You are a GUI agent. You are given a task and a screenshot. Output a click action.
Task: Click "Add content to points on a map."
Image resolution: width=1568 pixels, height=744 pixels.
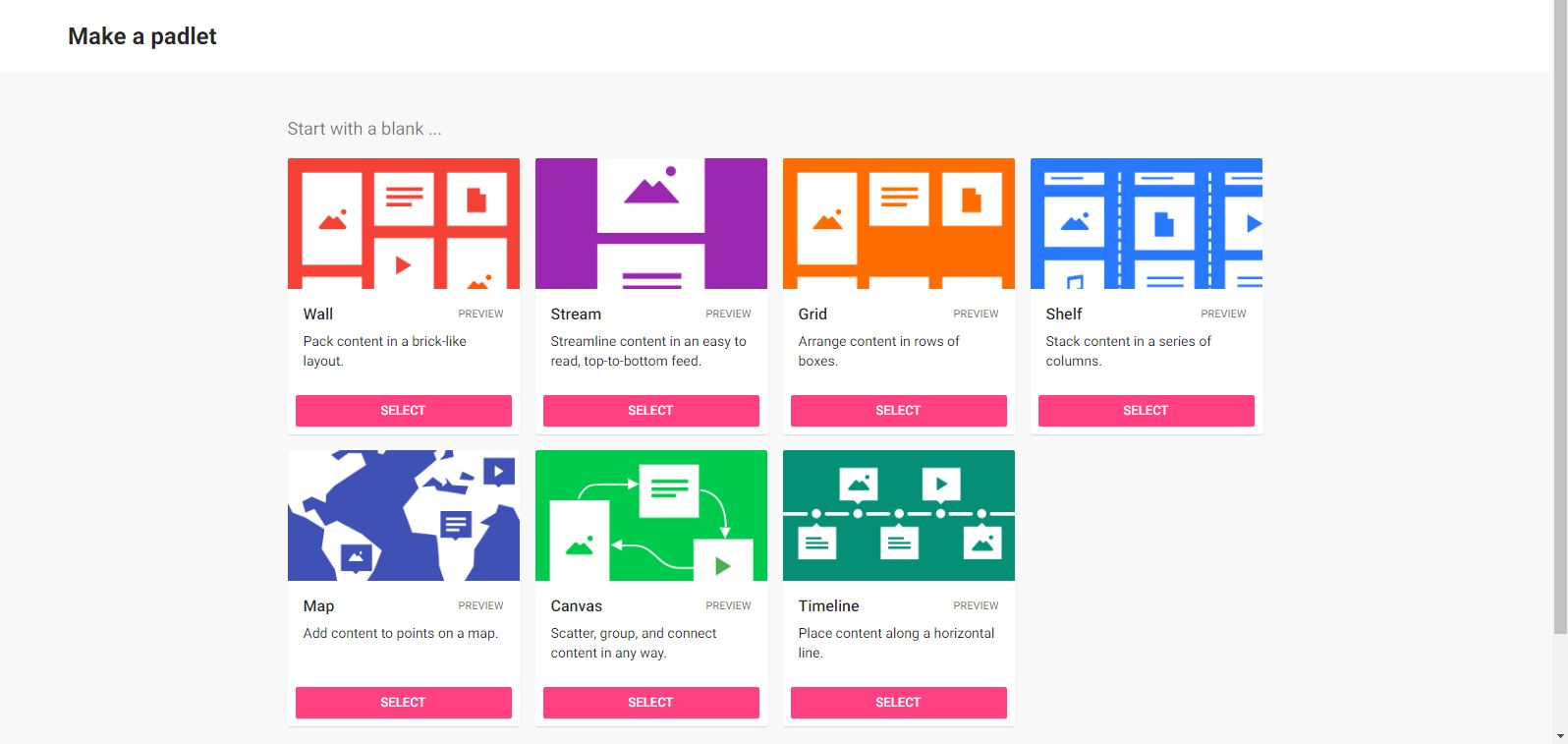(401, 633)
